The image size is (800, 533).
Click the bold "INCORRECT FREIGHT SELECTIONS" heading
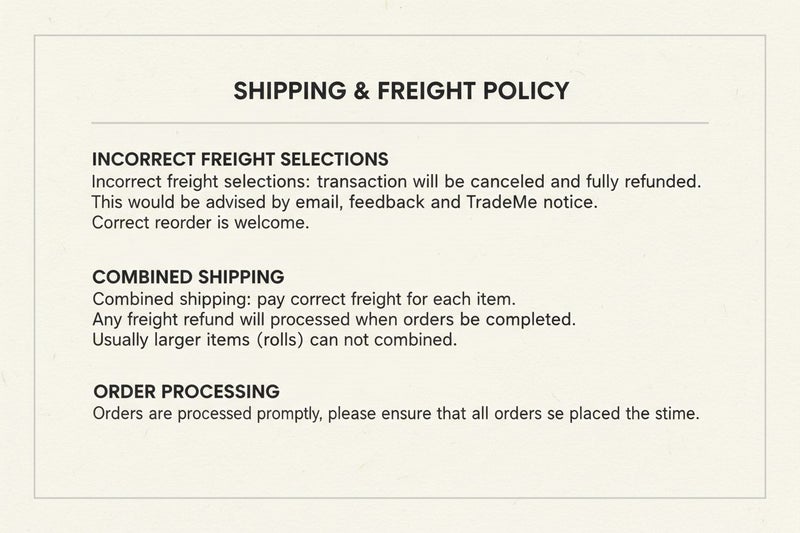(x=240, y=160)
